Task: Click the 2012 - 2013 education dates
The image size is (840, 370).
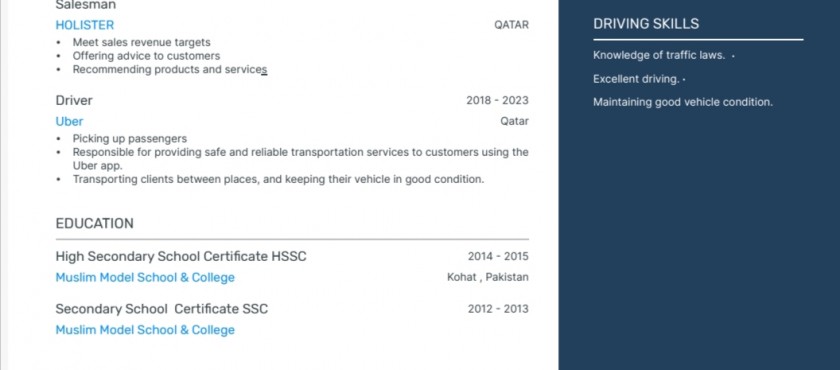Action: tap(498, 309)
